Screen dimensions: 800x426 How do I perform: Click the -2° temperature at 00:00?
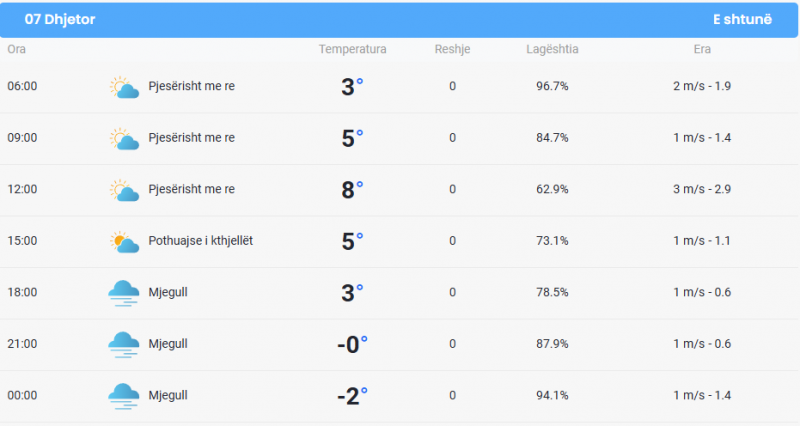352,396
